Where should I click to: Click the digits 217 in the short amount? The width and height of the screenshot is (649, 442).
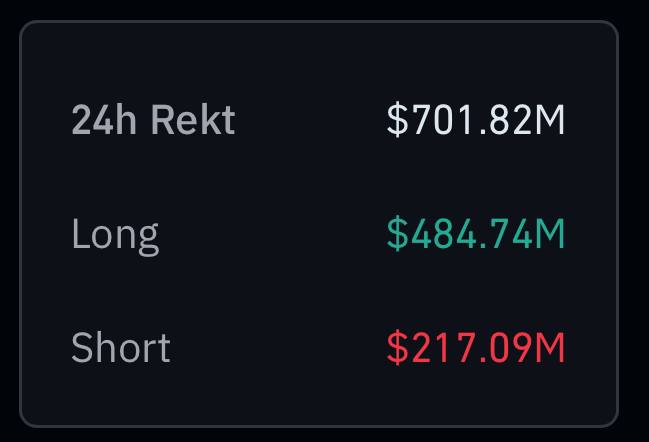(441, 348)
